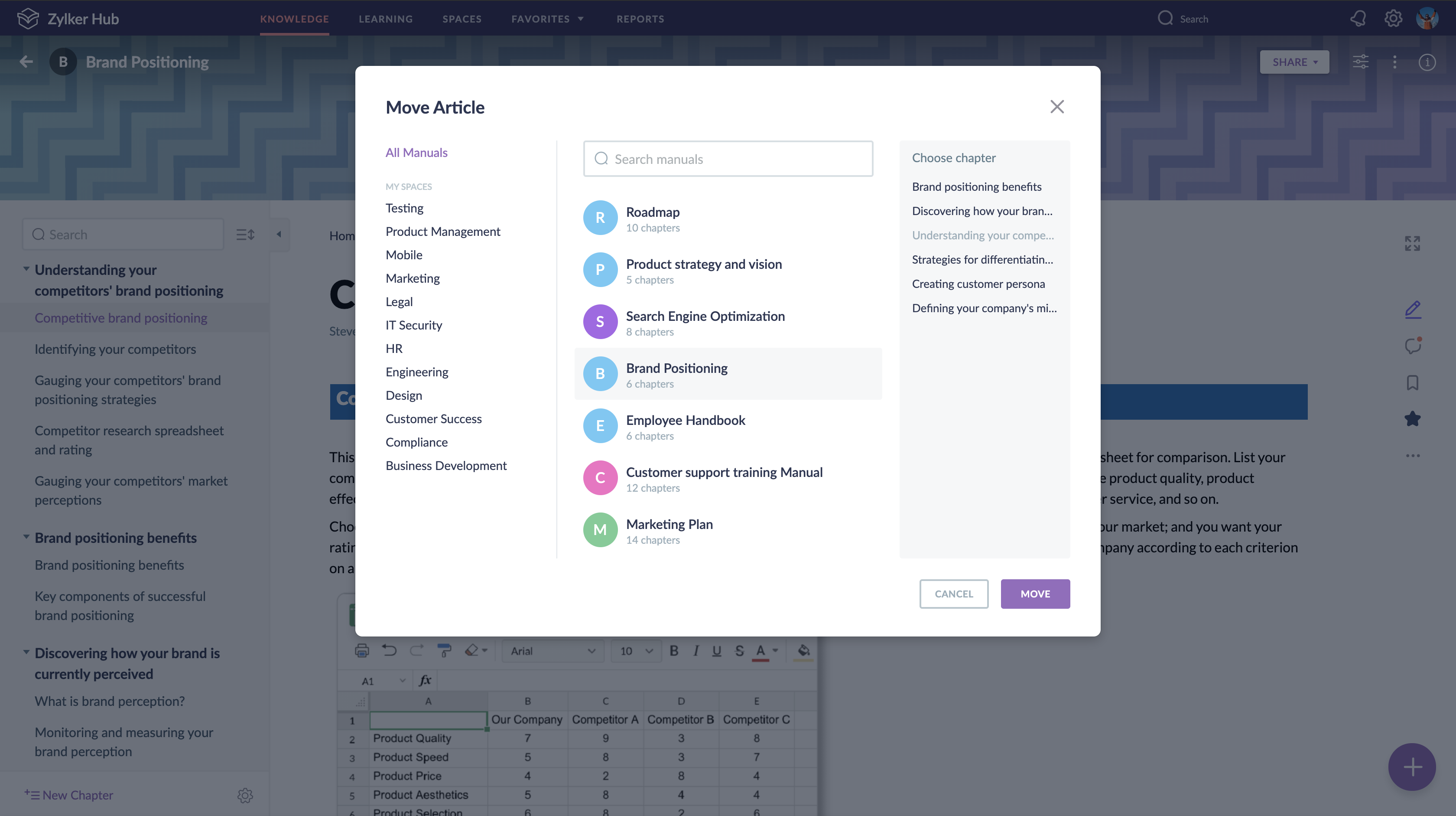This screenshot has height=816, width=1456.
Task: Click the bookmark icon on right rail
Action: (x=1413, y=383)
